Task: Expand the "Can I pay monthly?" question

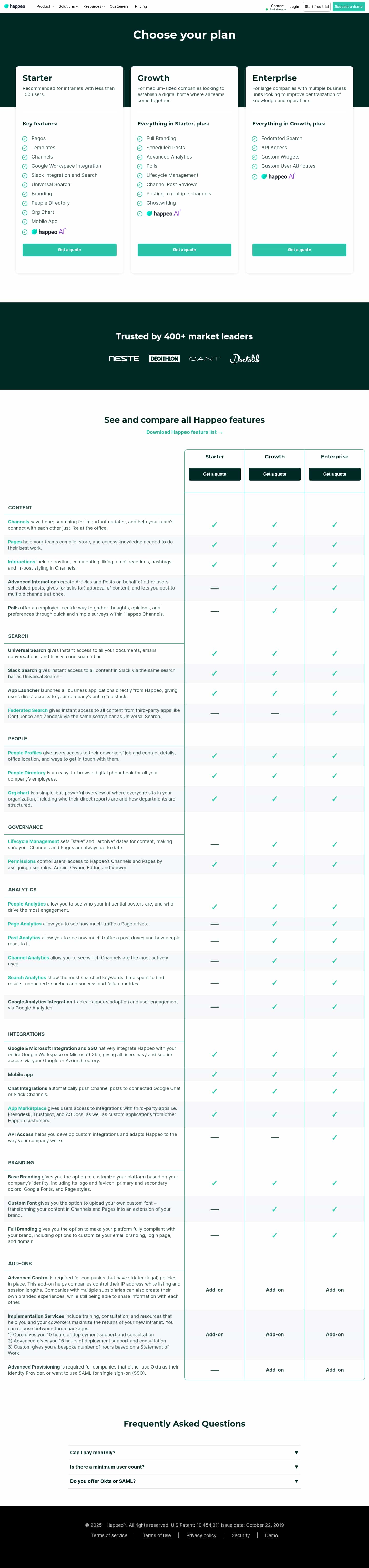Action: [184, 1452]
